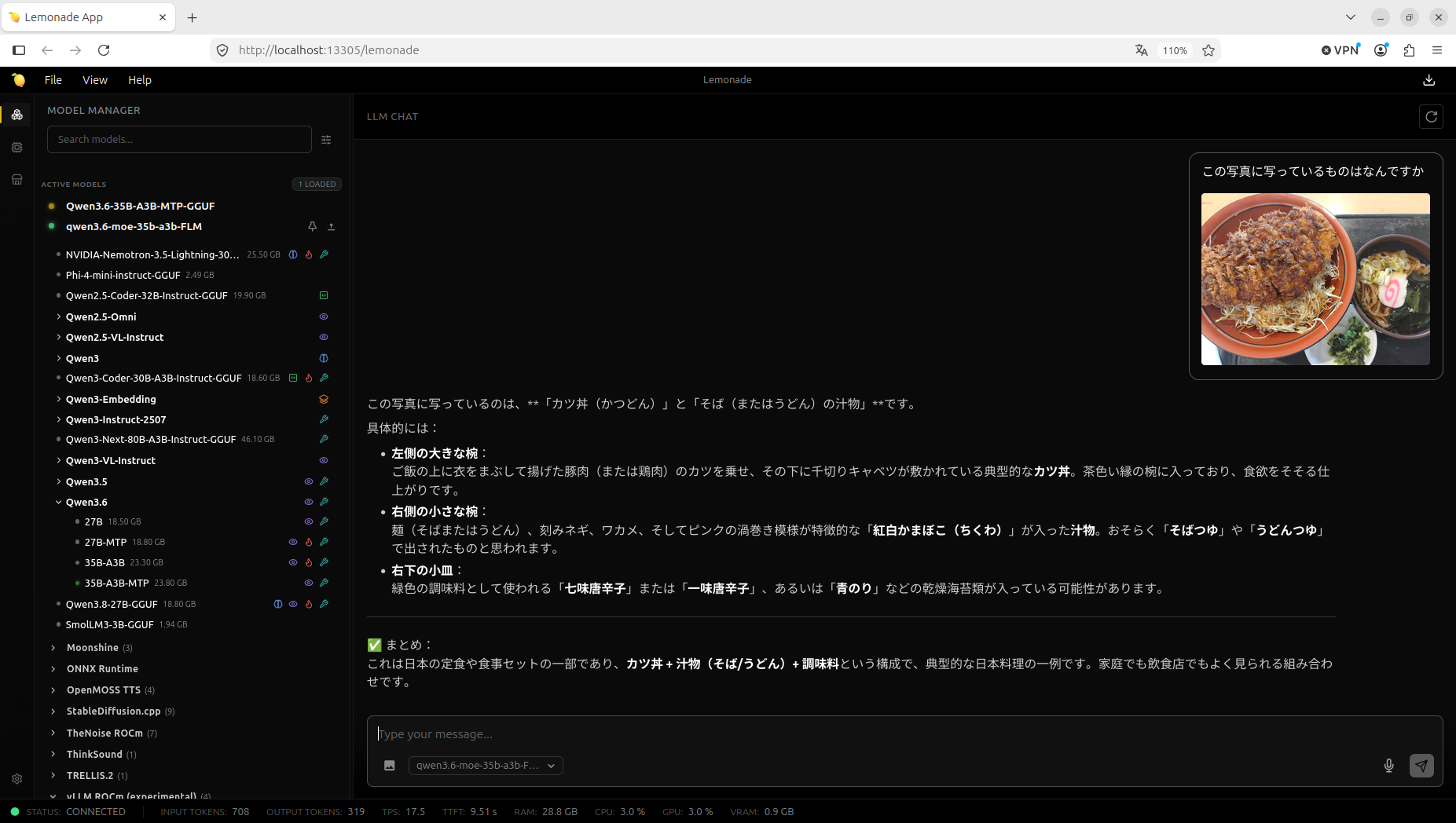Attach an image using the picture icon
This screenshot has height=823, width=1456.
click(389, 766)
